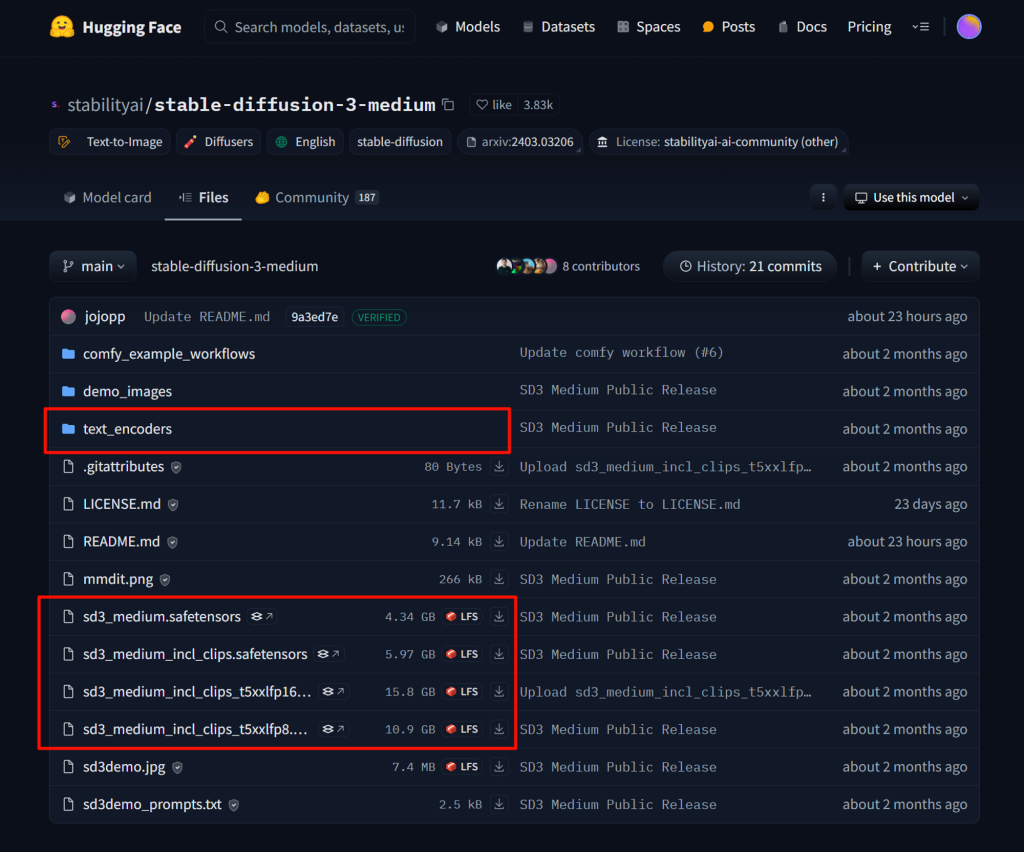Screen dimensions: 1024x852
Task: Download the LICENSE.md file icon
Action: pos(499,504)
